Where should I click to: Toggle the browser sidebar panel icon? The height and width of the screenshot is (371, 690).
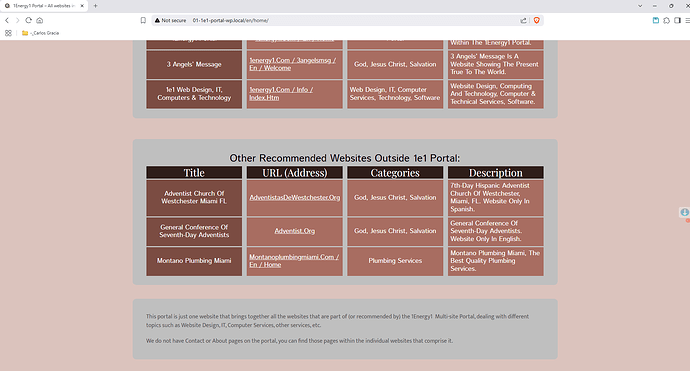pyautogui.click(x=677, y=20)
